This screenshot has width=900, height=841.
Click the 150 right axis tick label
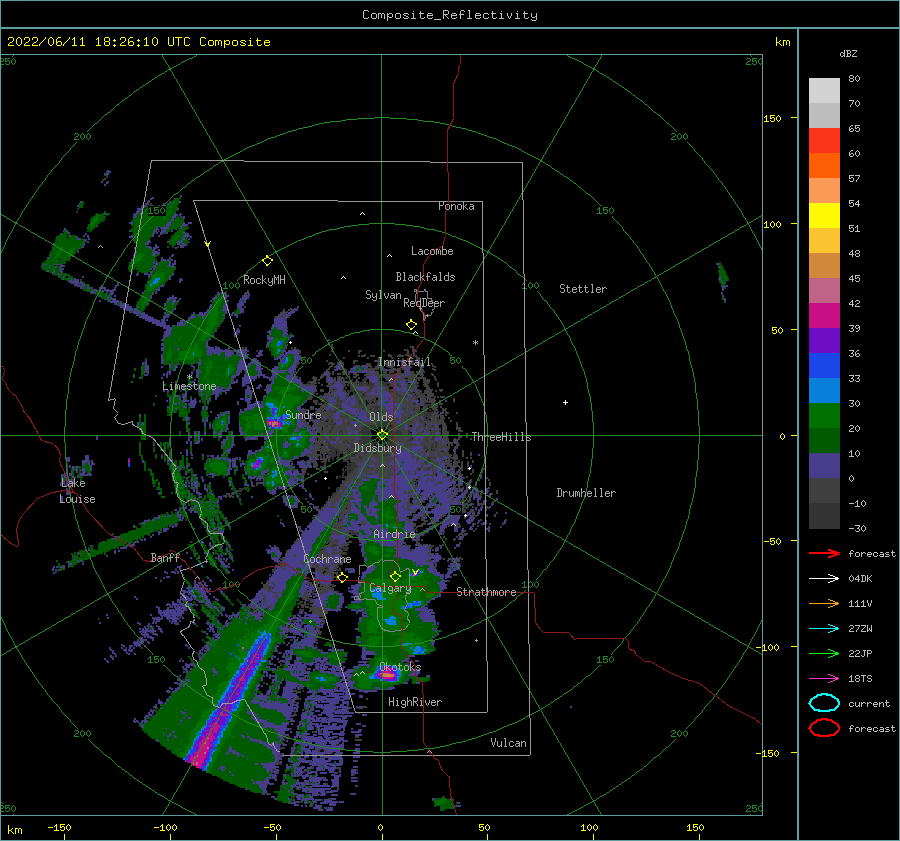[x=772, y=118]
